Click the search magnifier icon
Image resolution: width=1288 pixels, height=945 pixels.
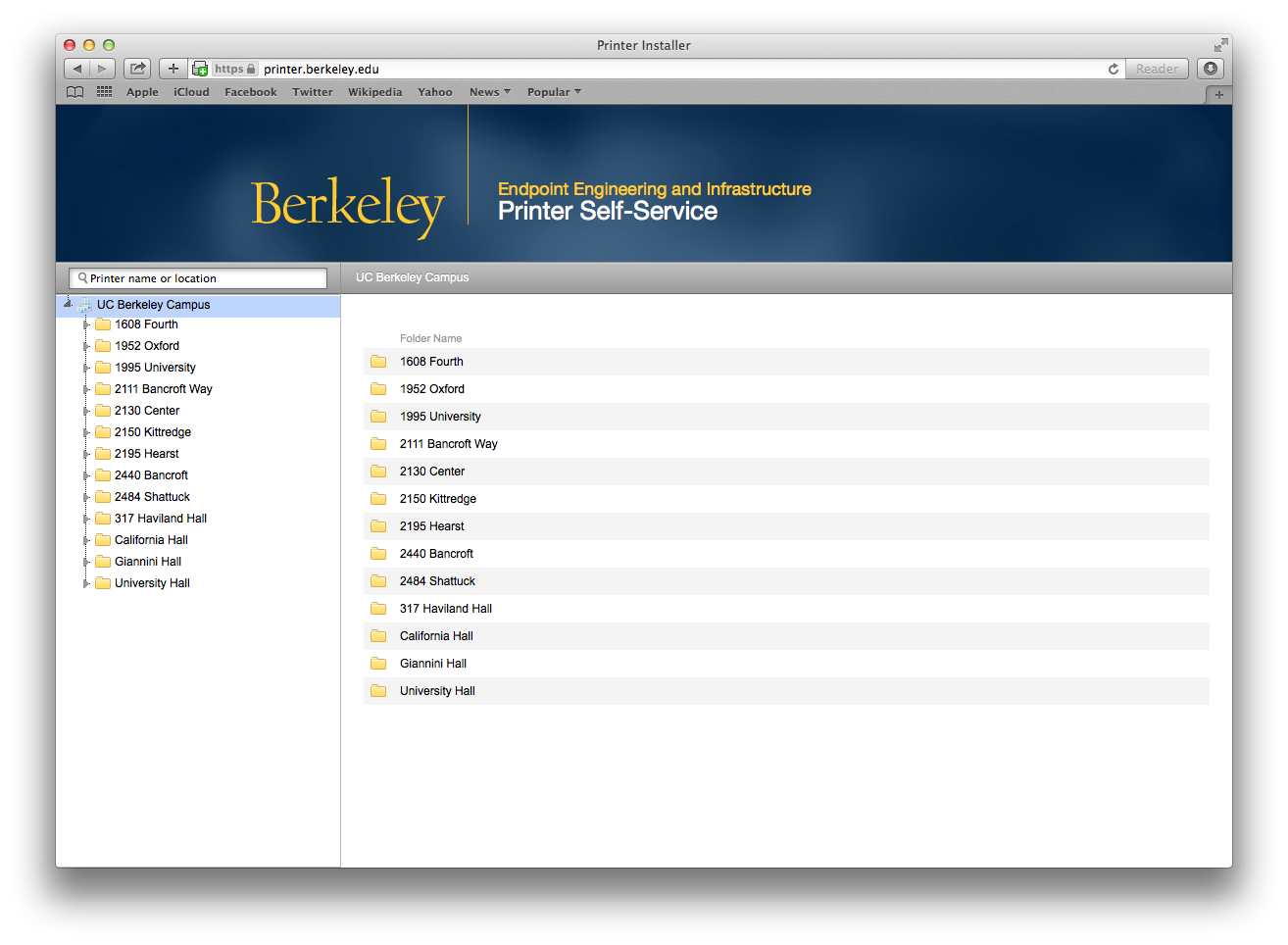click(x=83, y=278)
